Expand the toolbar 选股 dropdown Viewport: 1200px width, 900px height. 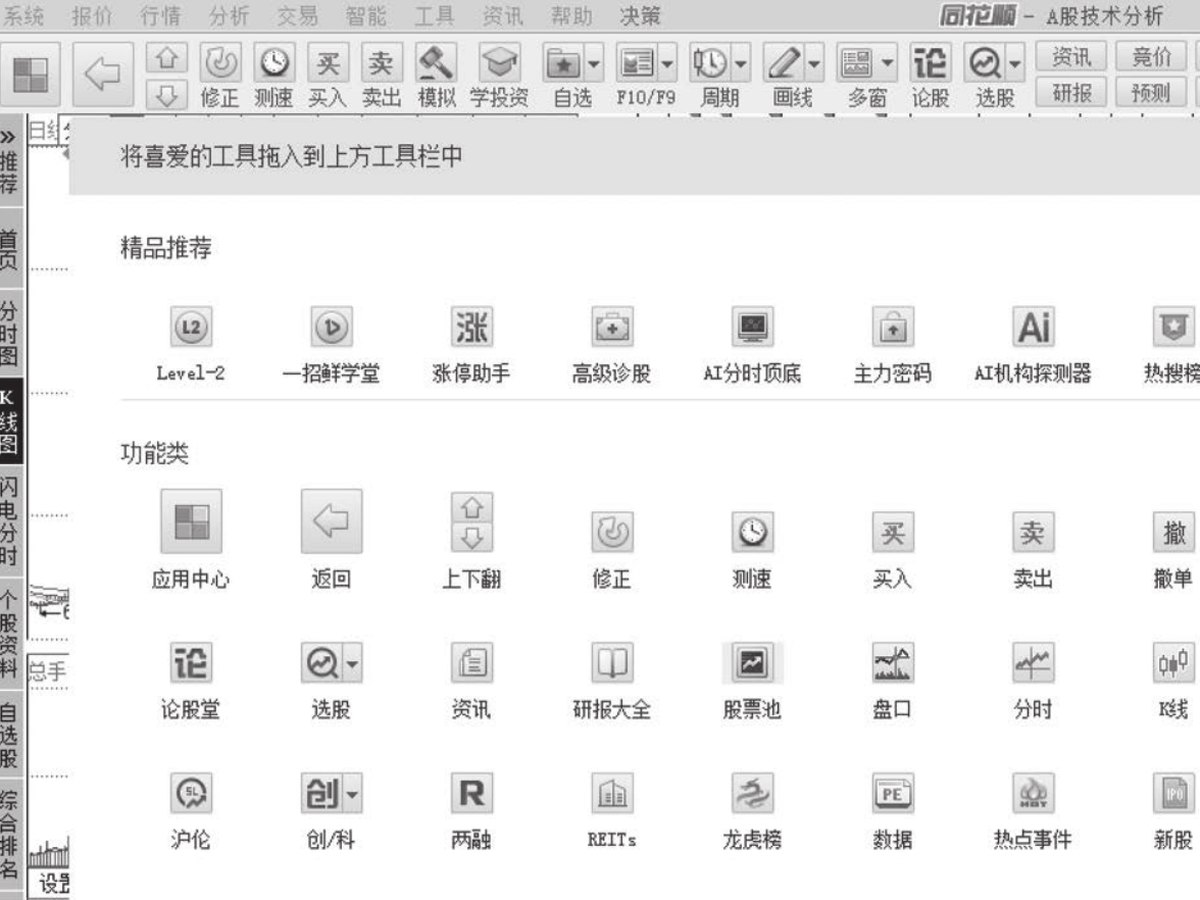pyautogui.click(x=1016, y=64)
